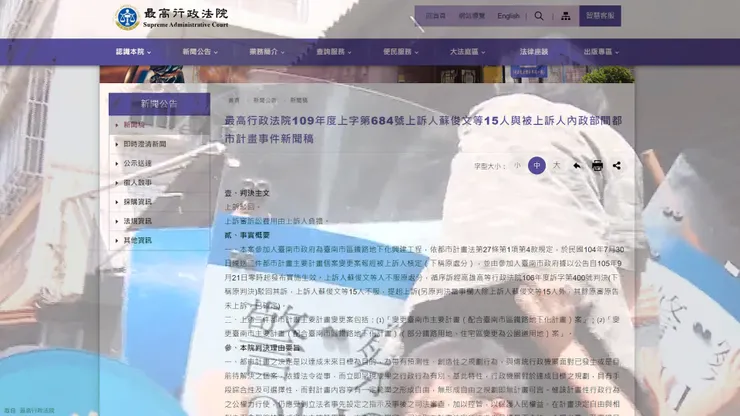This screenshot has height=416, width=740.
Task: Click the heading 貳、事實概要
Action: click(x=247, y=235)
